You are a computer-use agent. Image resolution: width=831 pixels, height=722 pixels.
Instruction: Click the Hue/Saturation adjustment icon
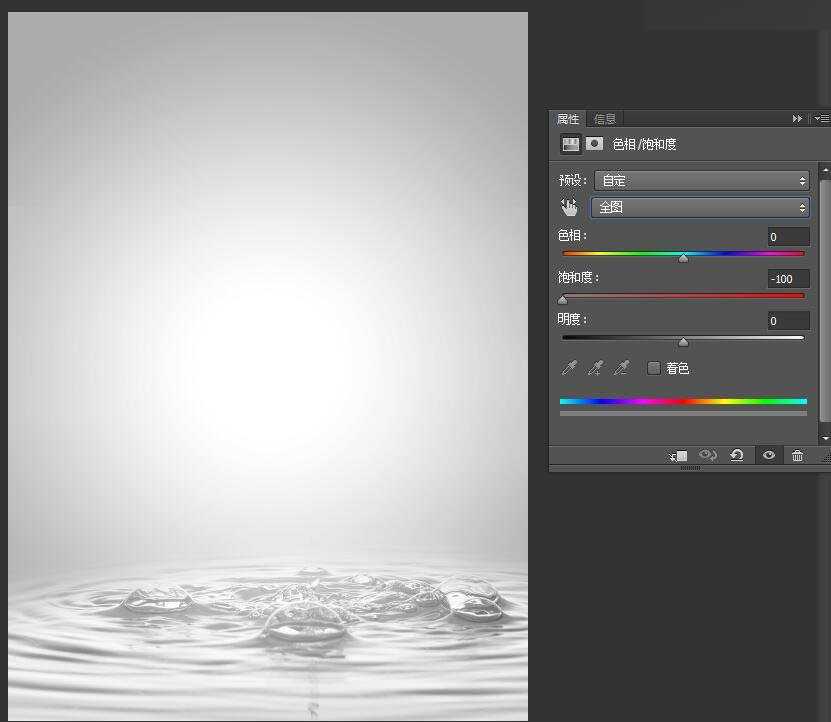coord(571,144)
